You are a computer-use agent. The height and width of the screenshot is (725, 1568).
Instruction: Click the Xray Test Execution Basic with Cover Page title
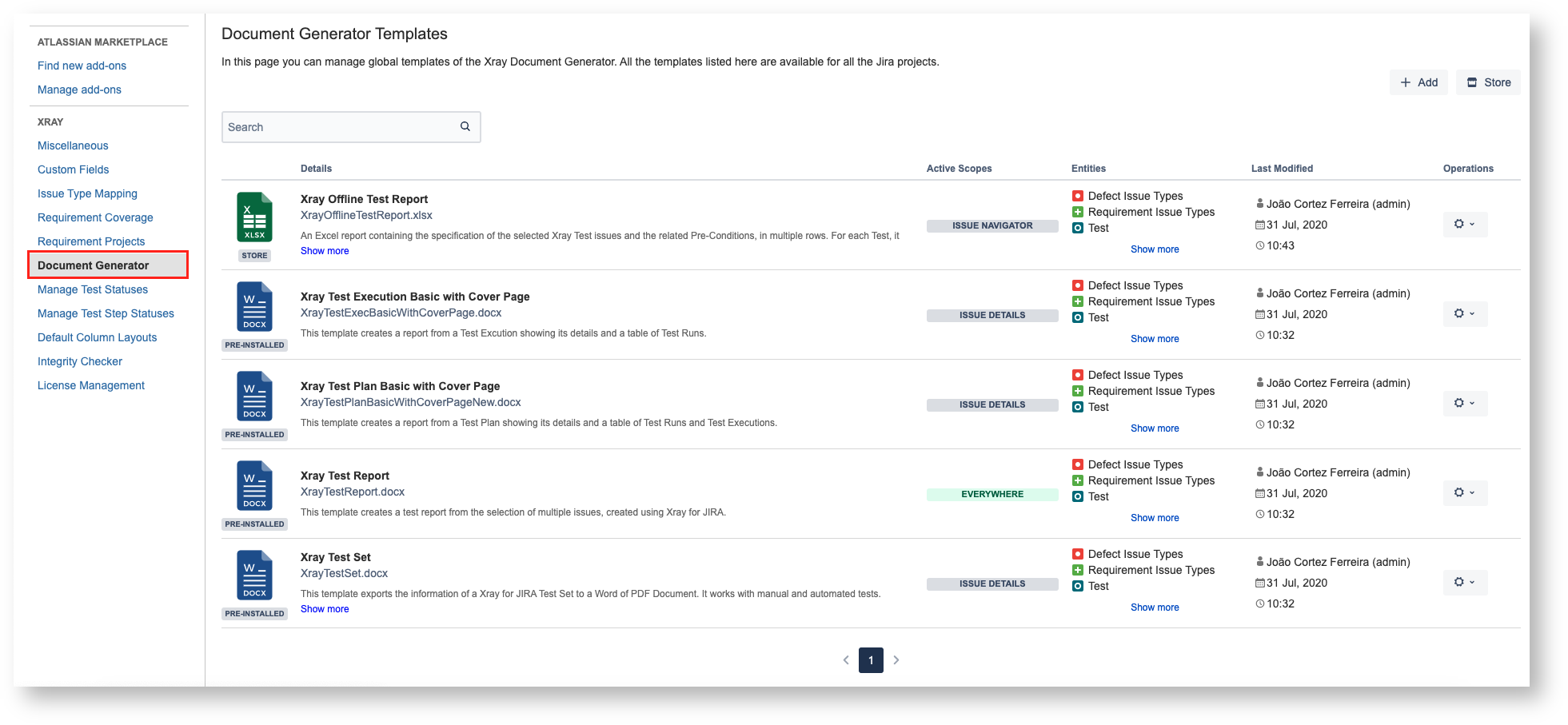(x=415, y=297)
